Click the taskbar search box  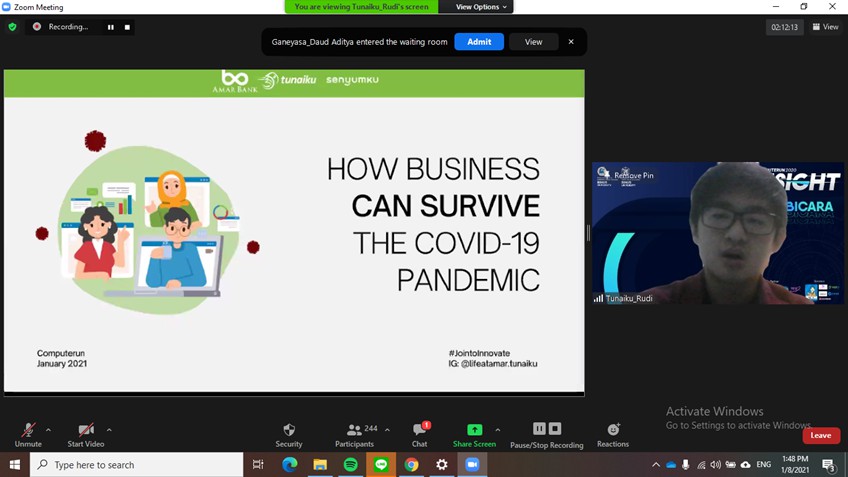(136, 465)
